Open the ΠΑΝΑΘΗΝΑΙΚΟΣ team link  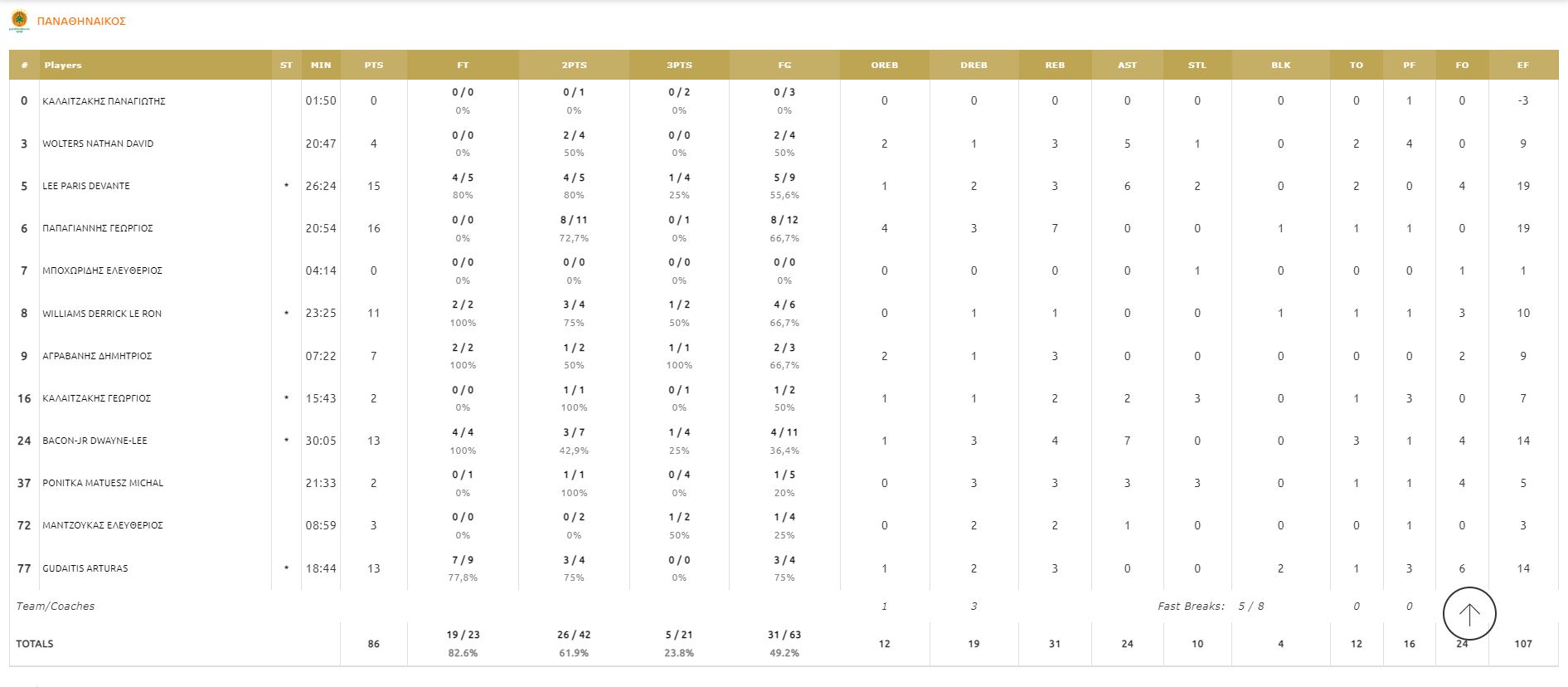[x=81, y=22]
